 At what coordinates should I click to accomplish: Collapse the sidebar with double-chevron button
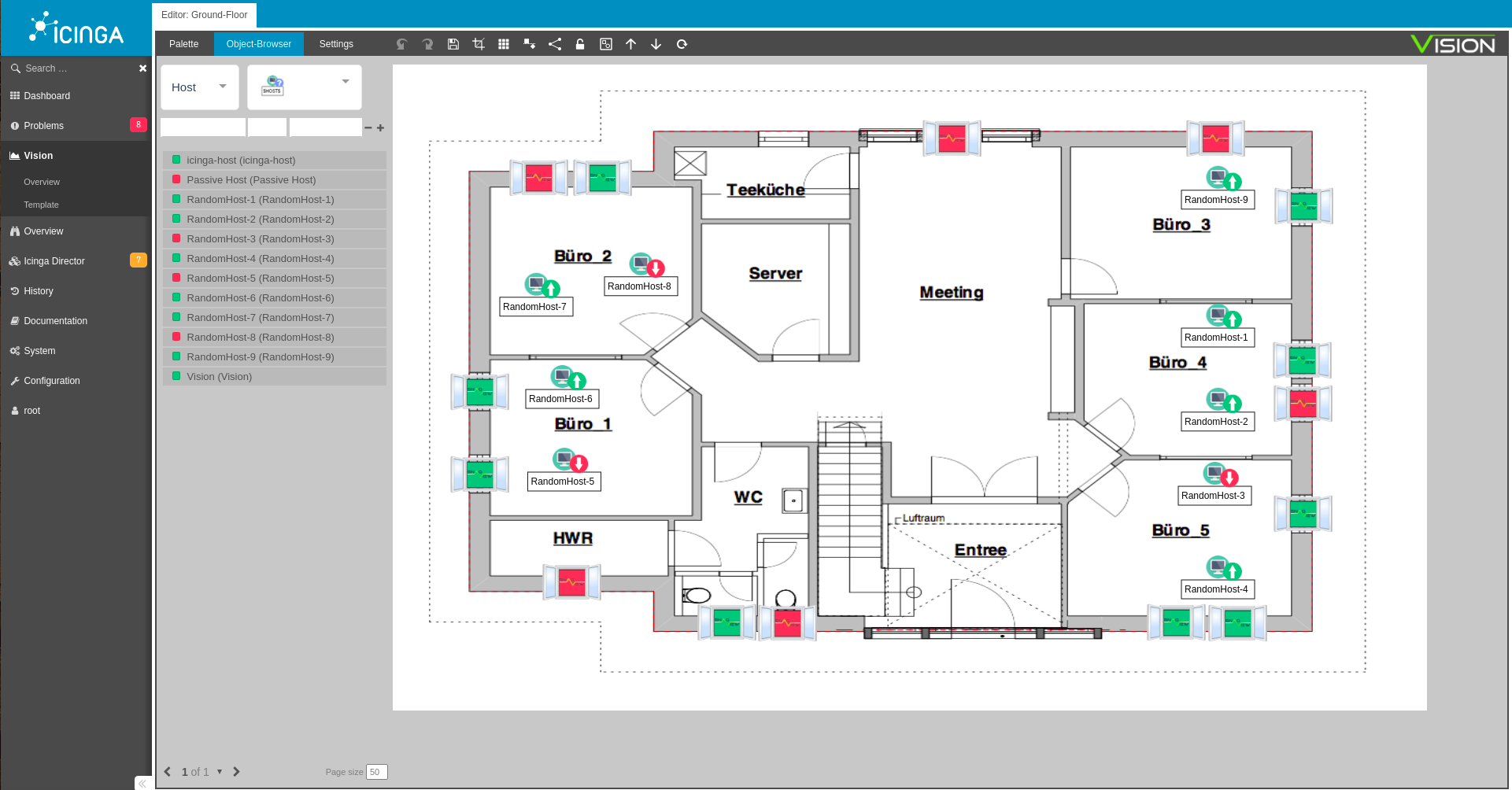click(142, 783)
